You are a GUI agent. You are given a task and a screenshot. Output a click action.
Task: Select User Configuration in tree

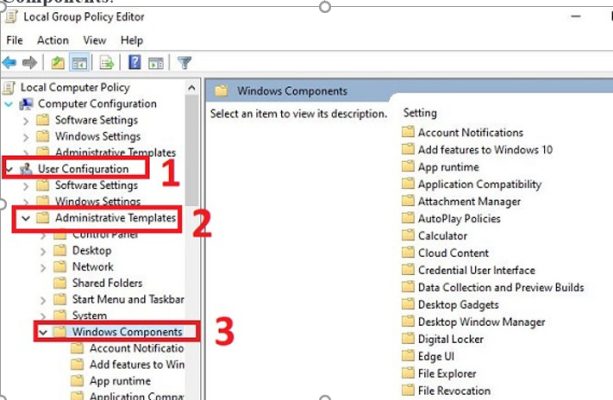[x=83, y=169]
